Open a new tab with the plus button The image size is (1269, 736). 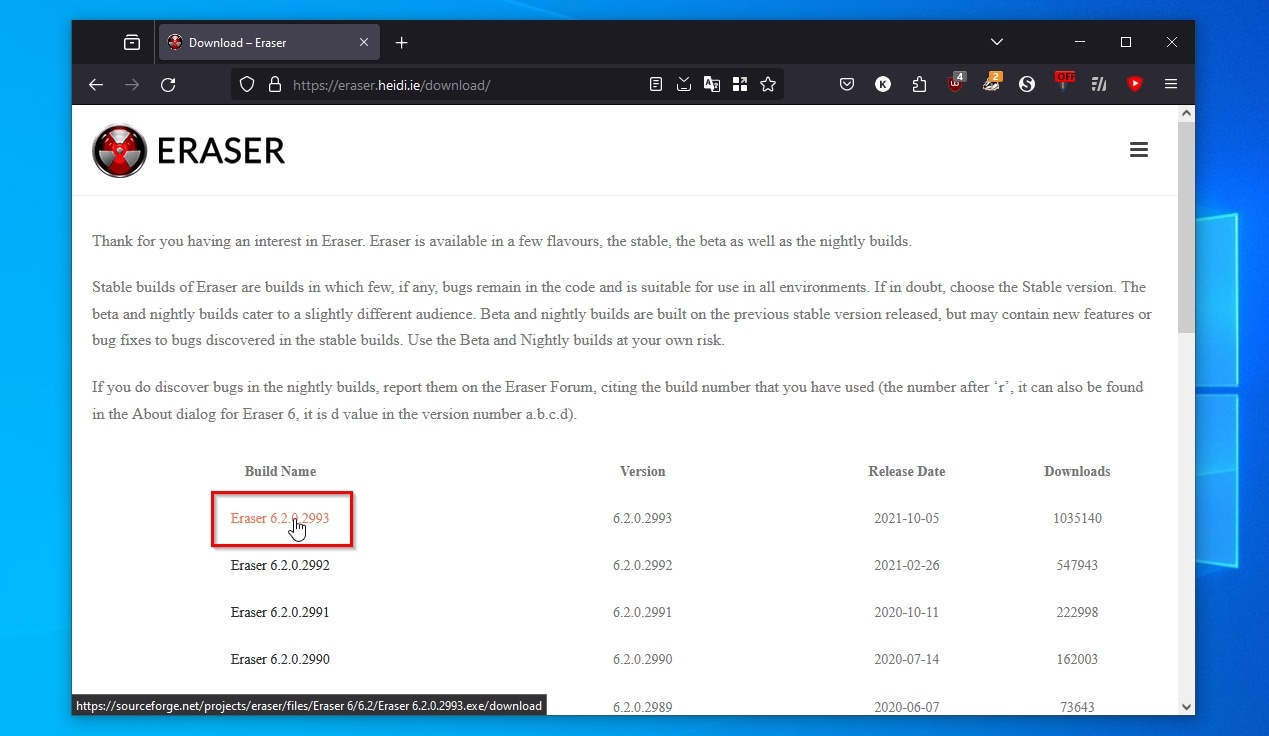click(402, 42)
